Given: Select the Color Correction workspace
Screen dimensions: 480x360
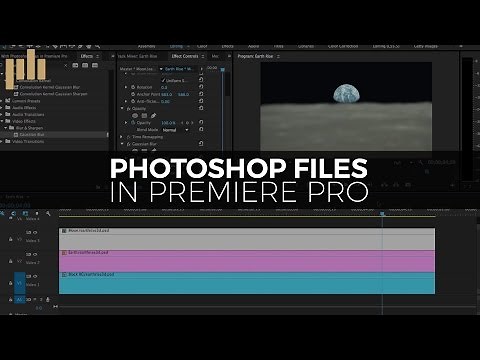Looking at the screenshot, I should [343, 46].
